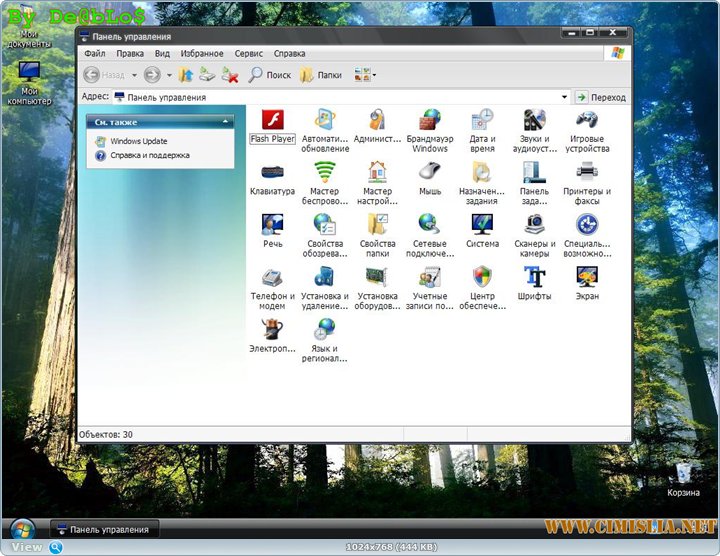Open the Файл menu
Image resolution: width=720 pixels, height=556 pixels.
tap(94, 53)
